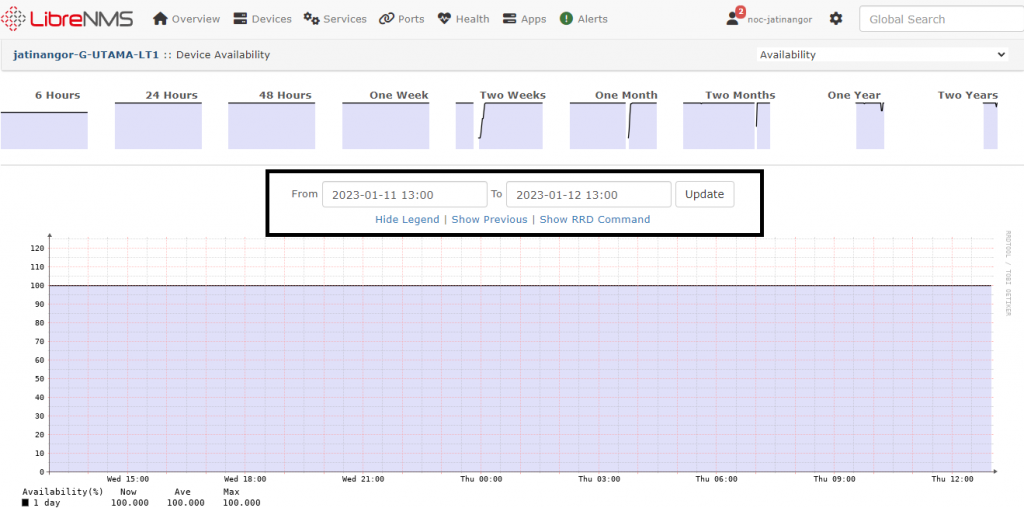Click the To date input field

point(588,195)
